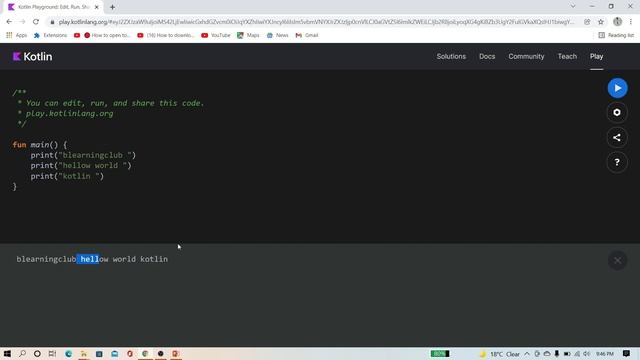Open the '(16) How to downlo...' bookmark
This screenshot has height=360, width=640.
coord(166,35)
